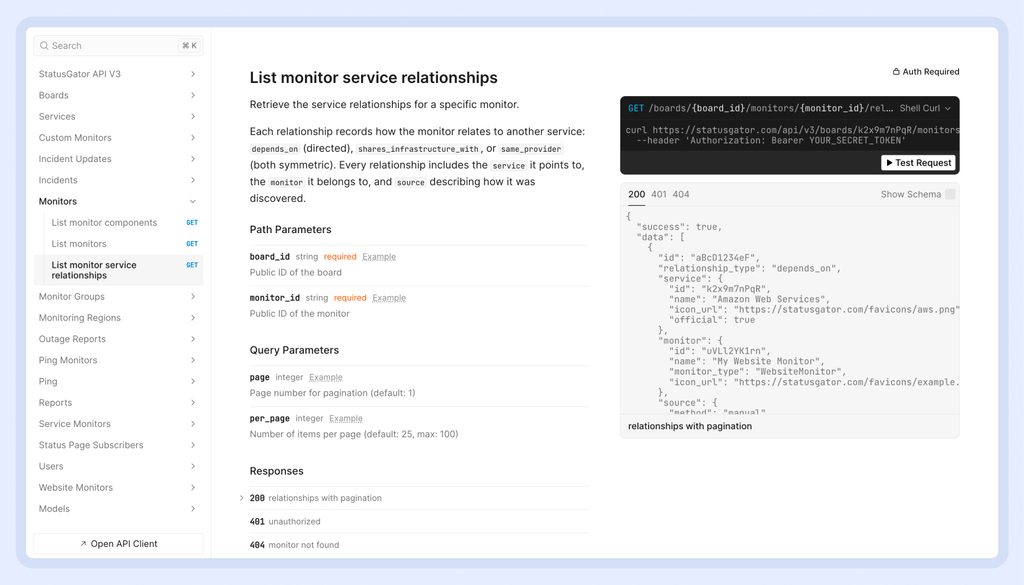Click the Responses heading
Image resolution: width=1024 pixels, height=585 pixels.
click(x=276, y=471)
